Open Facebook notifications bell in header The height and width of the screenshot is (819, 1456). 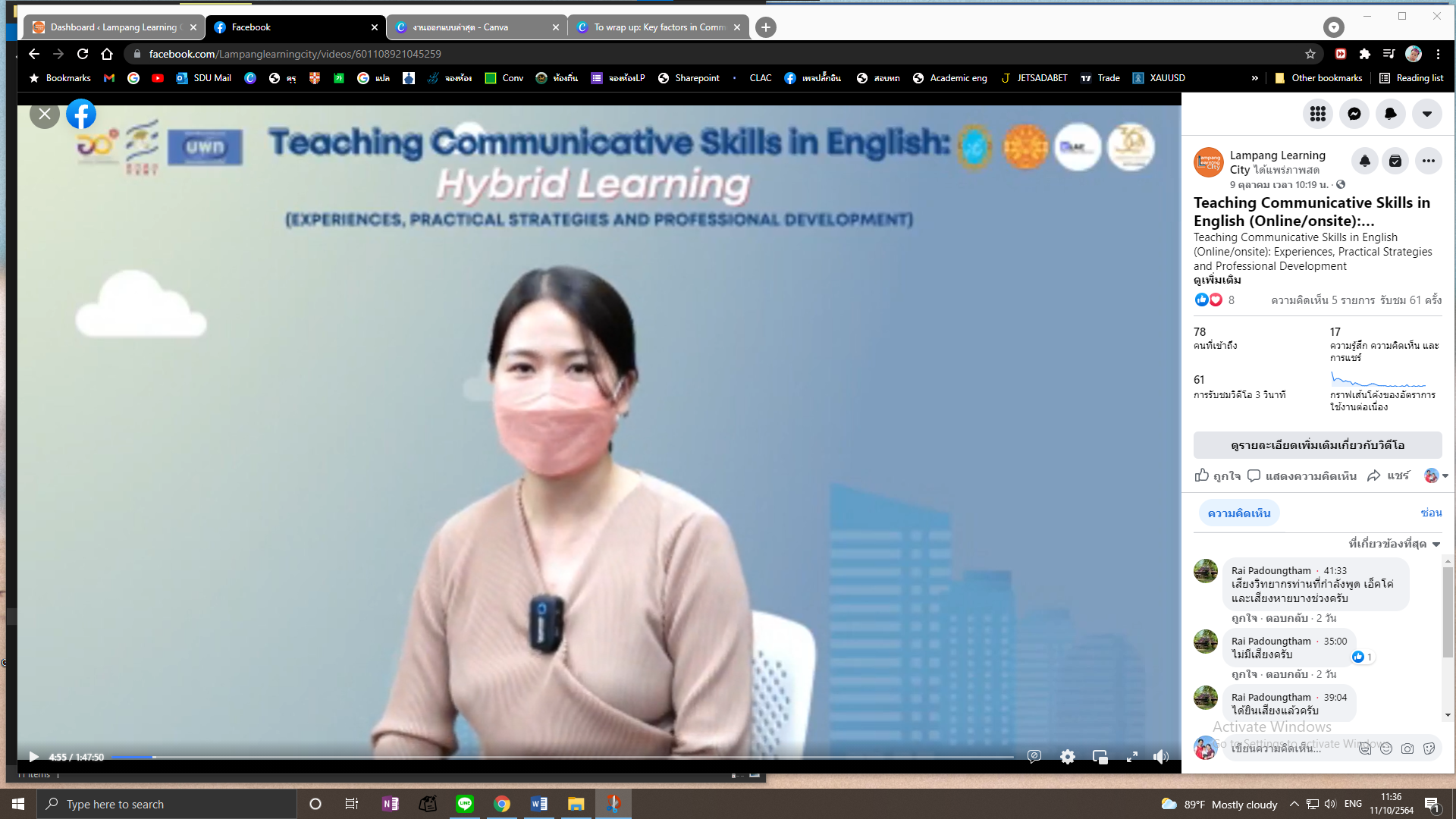1391,114
